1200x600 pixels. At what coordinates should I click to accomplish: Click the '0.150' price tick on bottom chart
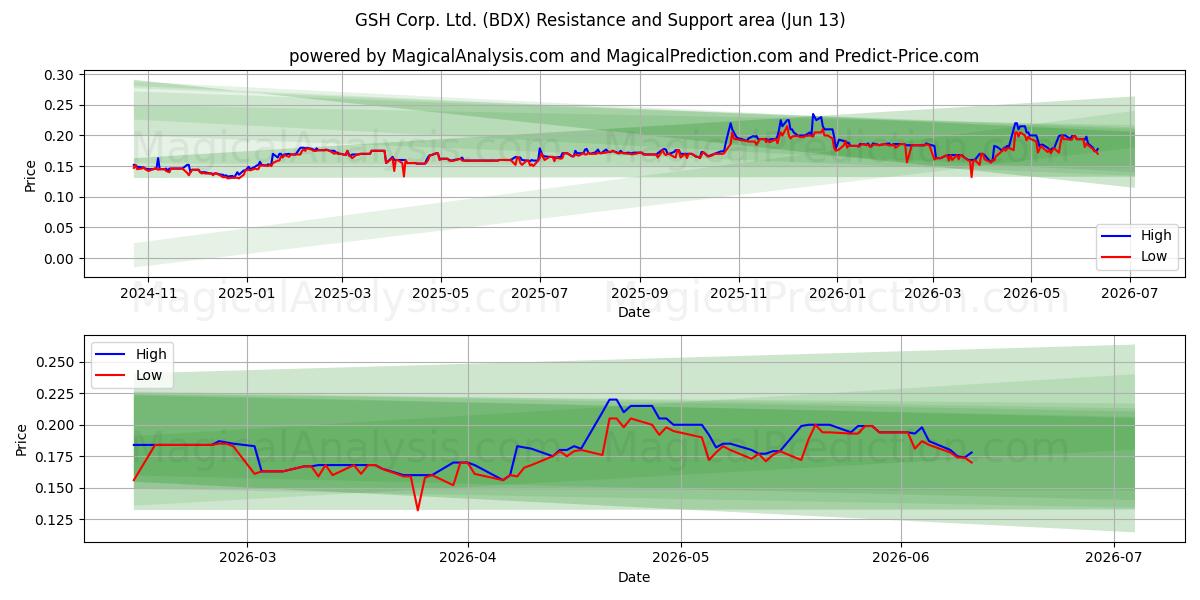pos(55,488)
